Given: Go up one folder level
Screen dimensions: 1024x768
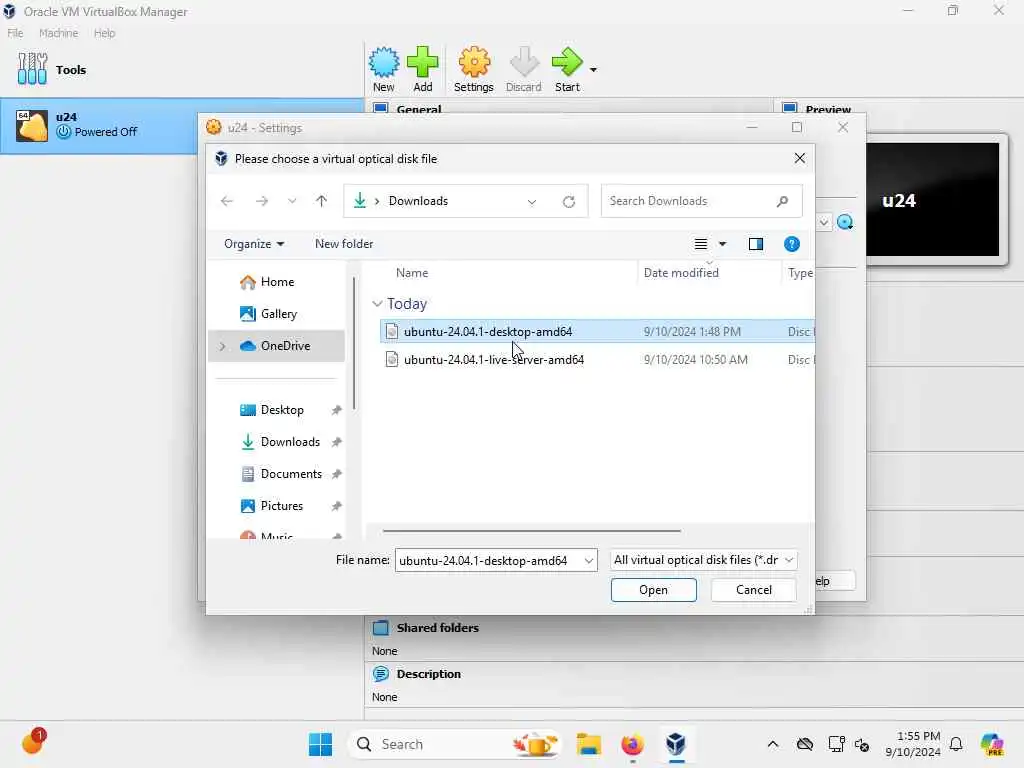Looking at the screenshot, I should point(321,201).
